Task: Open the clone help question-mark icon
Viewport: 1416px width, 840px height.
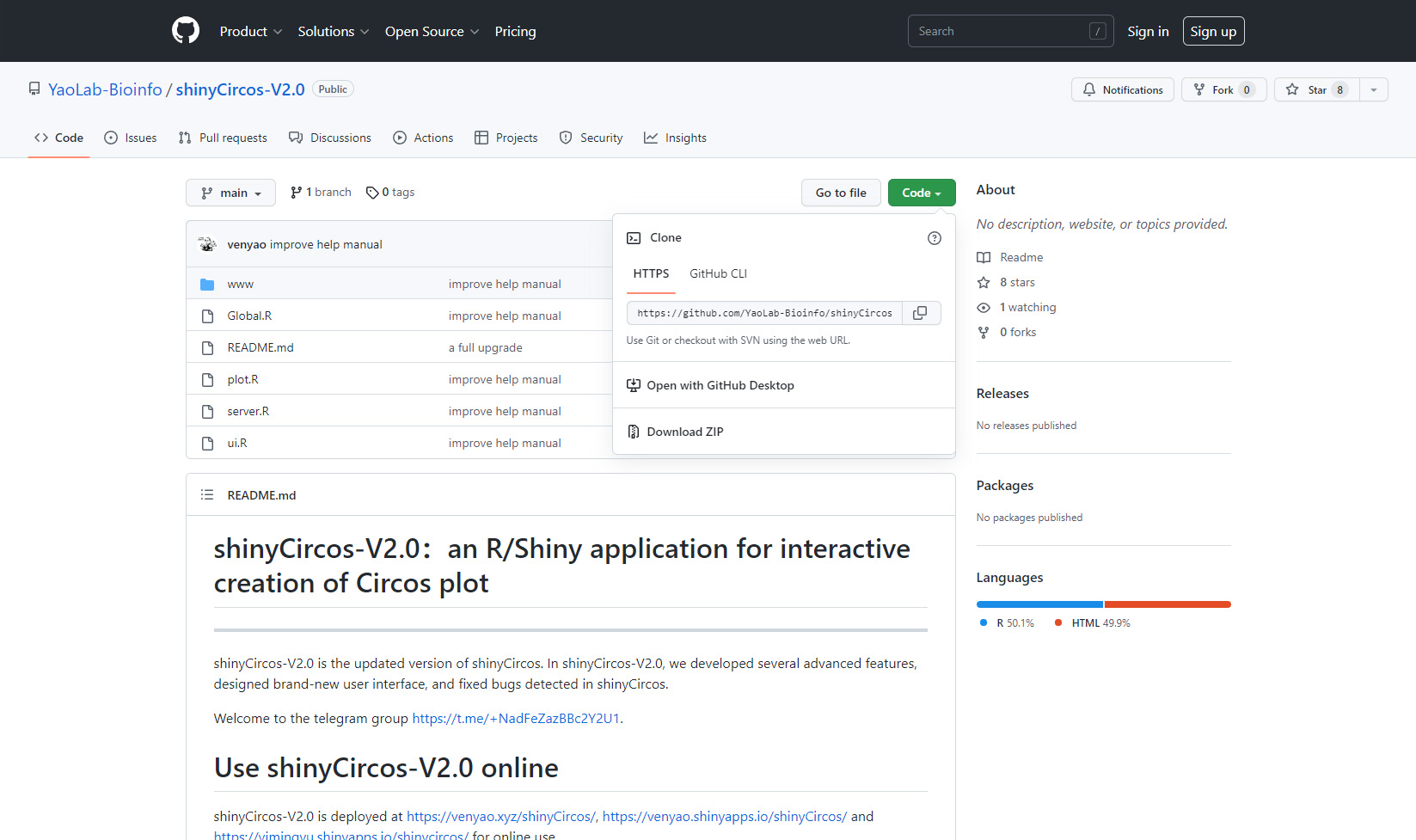Action: pos(935,238)
